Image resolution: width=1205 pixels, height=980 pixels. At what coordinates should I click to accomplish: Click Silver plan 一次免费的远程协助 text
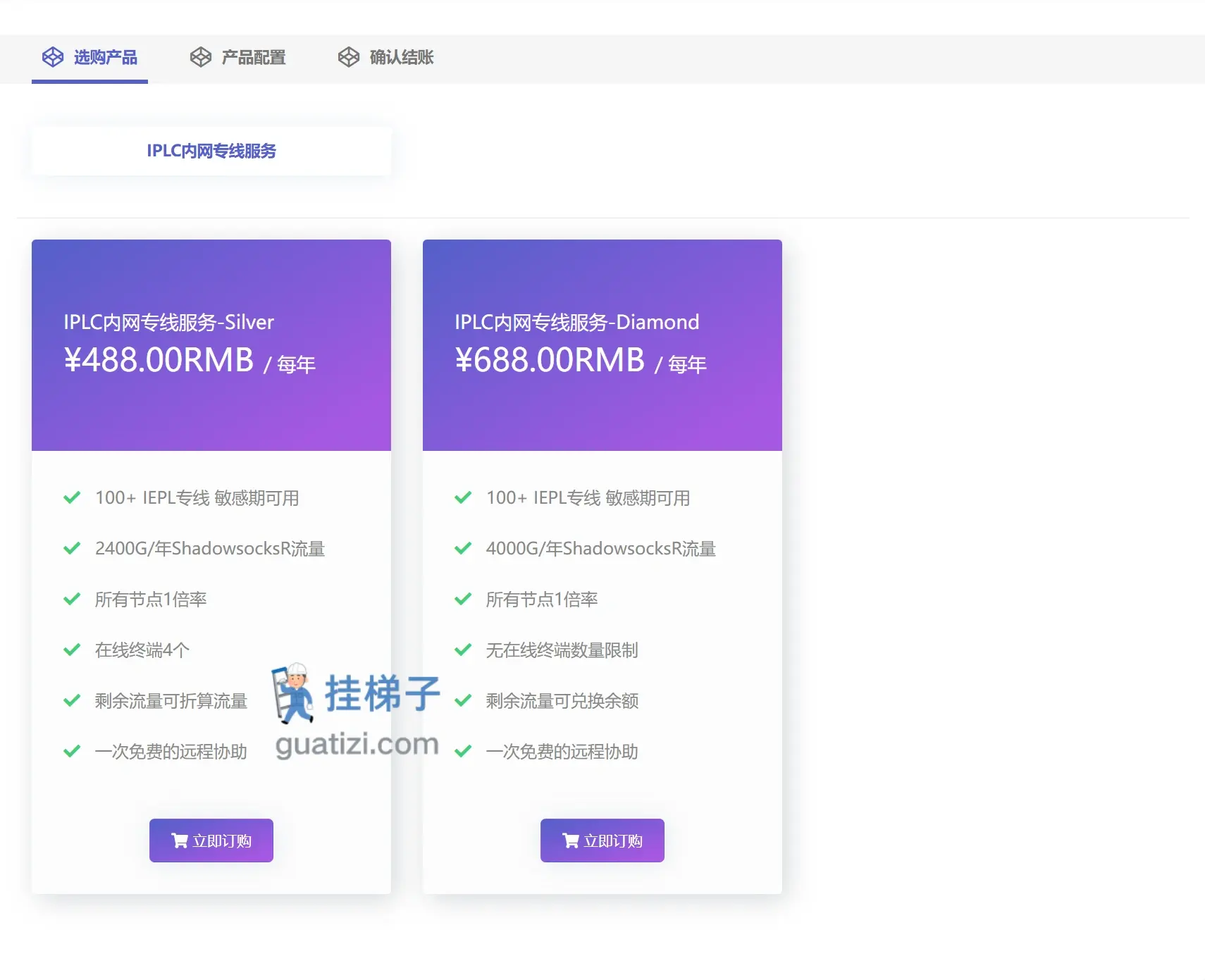[x=171, y=752]
